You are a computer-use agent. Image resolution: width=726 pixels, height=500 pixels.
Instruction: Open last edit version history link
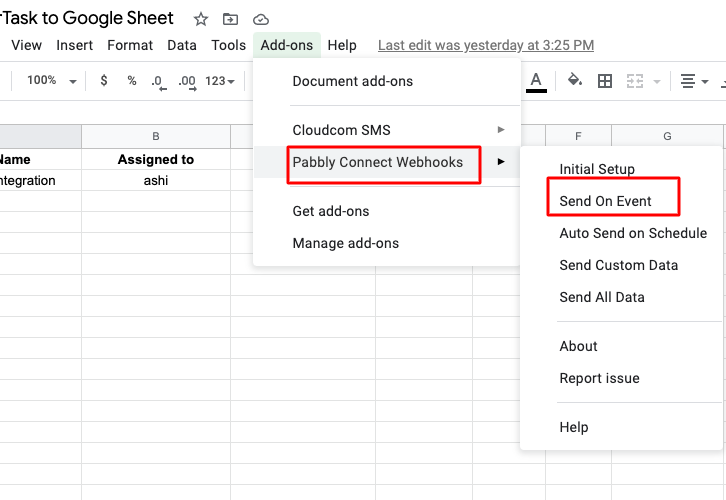coord(486,45)
